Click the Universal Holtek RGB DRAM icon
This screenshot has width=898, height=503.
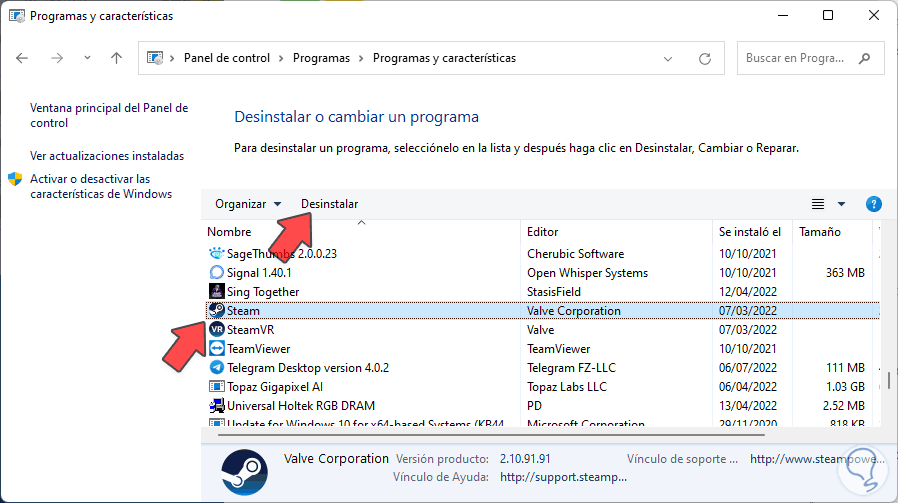click(216, 406)
